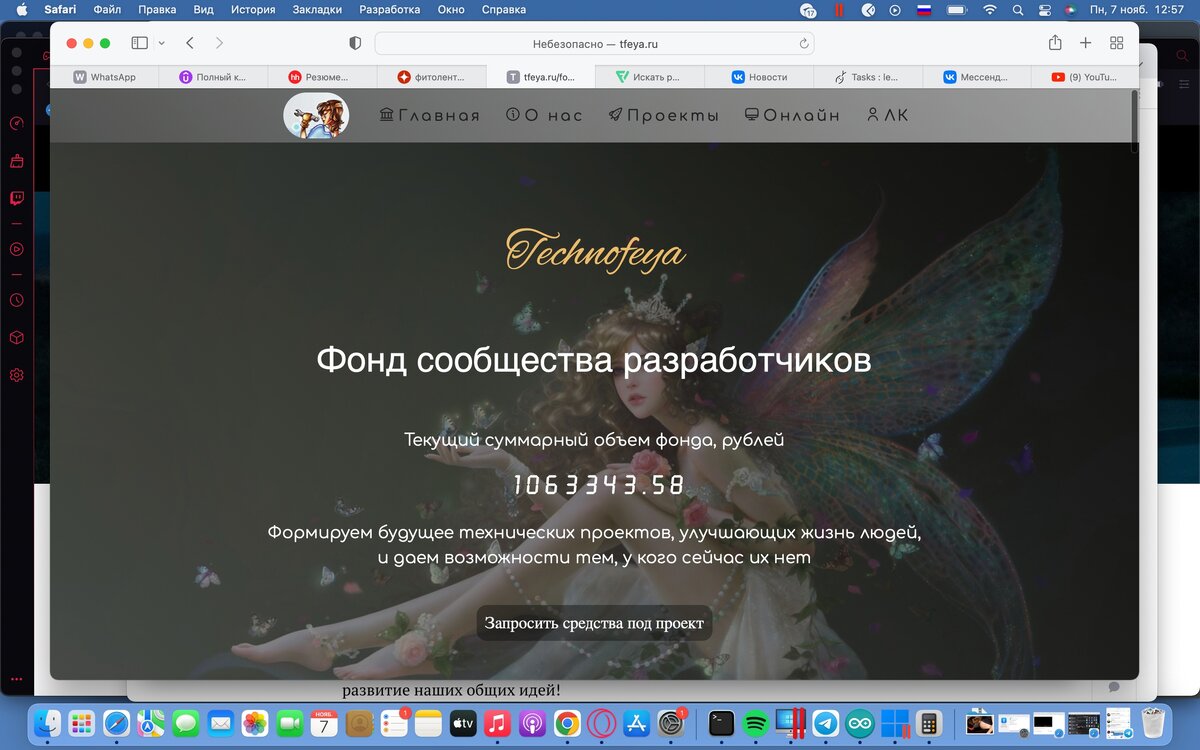This screenshot has height=750, width=1200.
Task: Click the battery status icon
Action: point(957,10)
